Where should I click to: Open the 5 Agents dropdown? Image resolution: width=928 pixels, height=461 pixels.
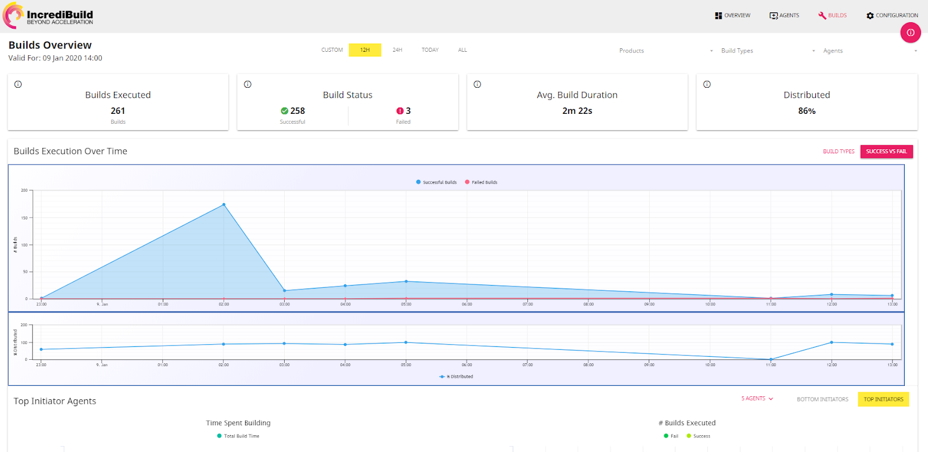(x=758, y=399)
